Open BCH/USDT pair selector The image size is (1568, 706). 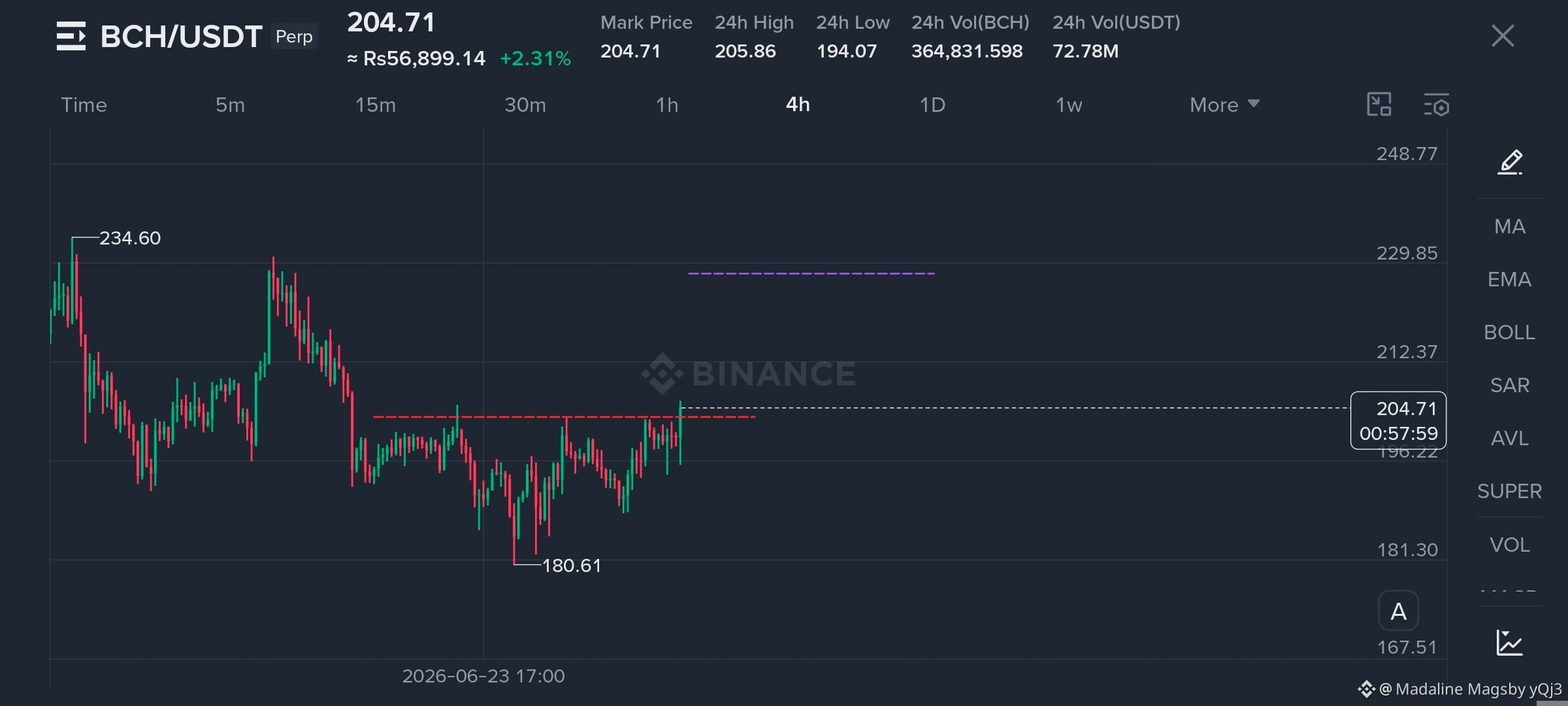point(181,37)
